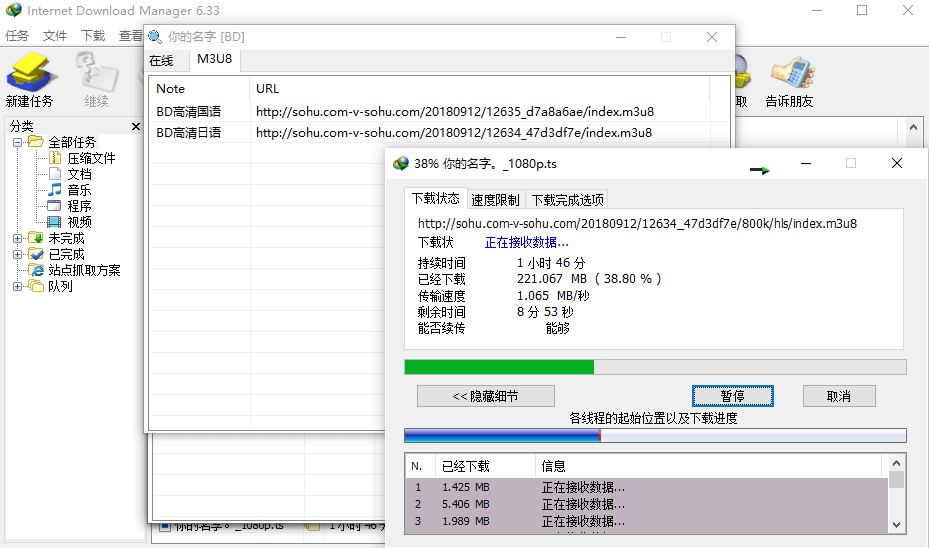Click the 压缩文件 category icon

[55, 158]
